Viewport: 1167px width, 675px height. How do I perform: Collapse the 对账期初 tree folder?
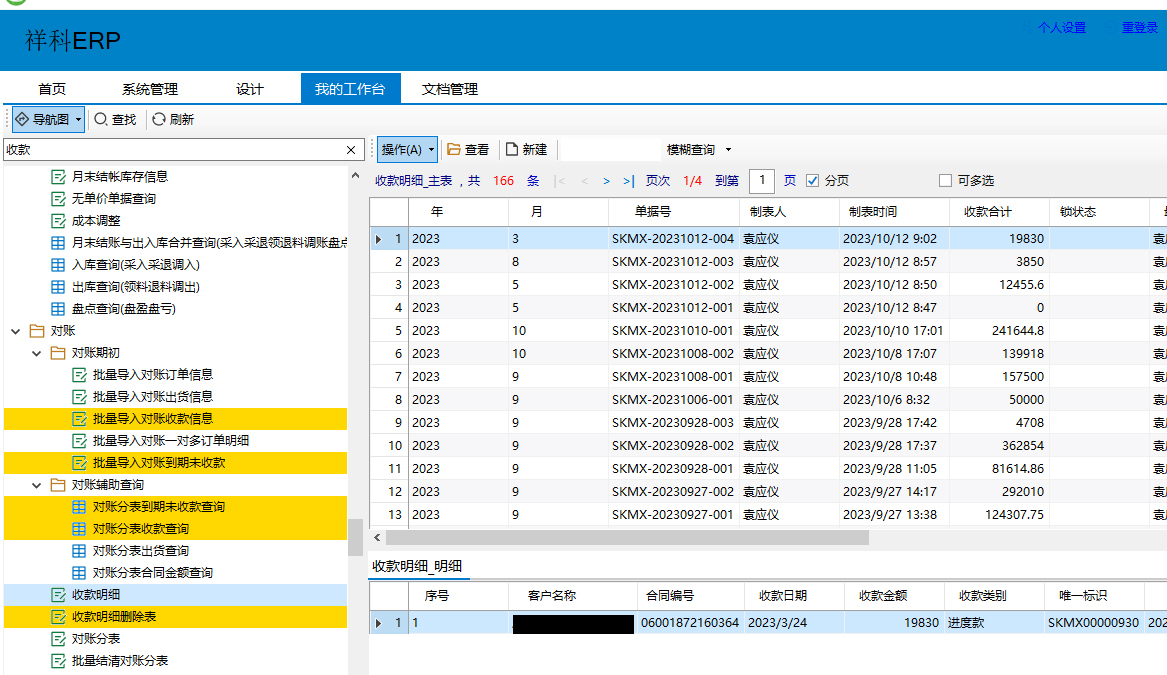(37, 353)
